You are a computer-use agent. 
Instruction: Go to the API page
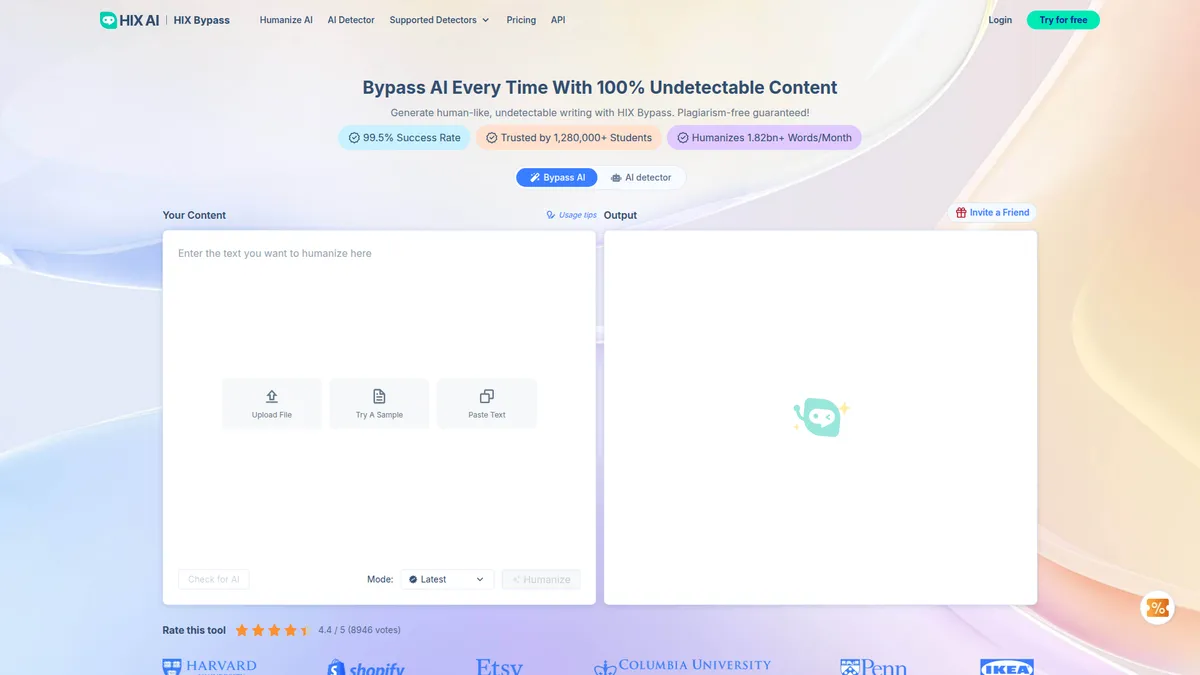(x=558, y=20)
